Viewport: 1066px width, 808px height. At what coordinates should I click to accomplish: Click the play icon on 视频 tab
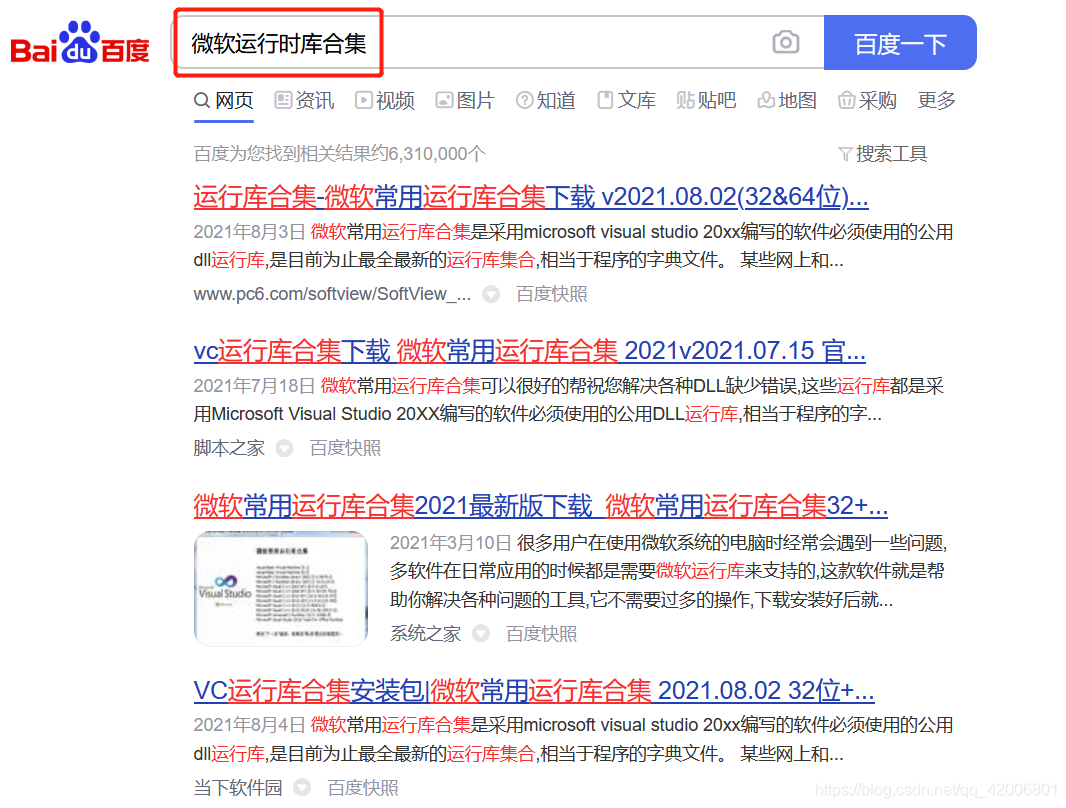click(363, 101)
